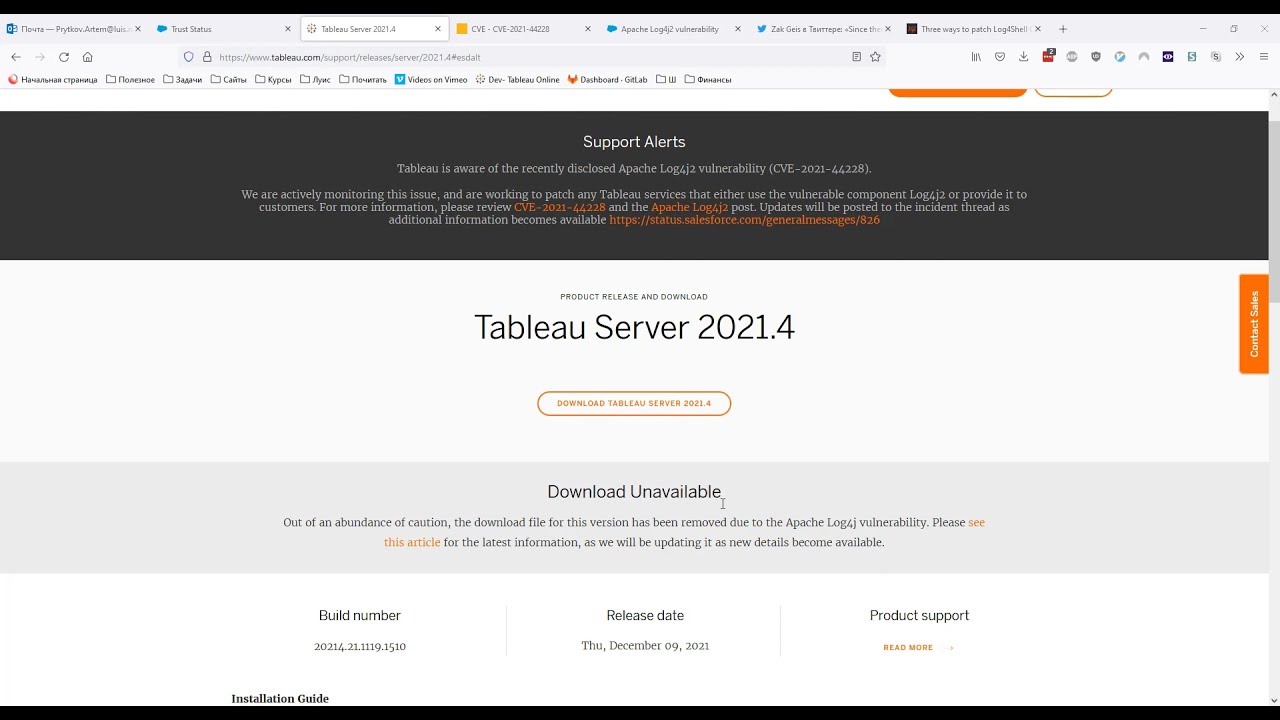The image size is (1280, 720).
Task: Open the blue checkmark circle extension
Action: [x=1120, y=57]
